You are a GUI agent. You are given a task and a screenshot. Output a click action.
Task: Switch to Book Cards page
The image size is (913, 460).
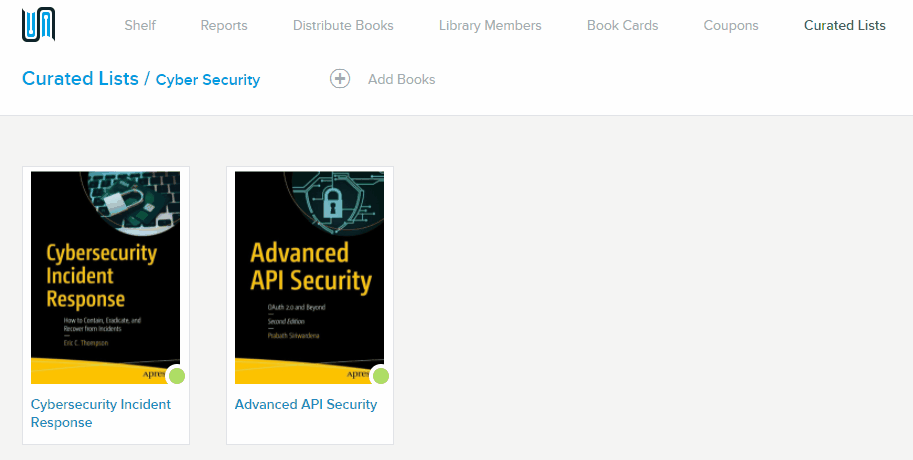(622, 26)
